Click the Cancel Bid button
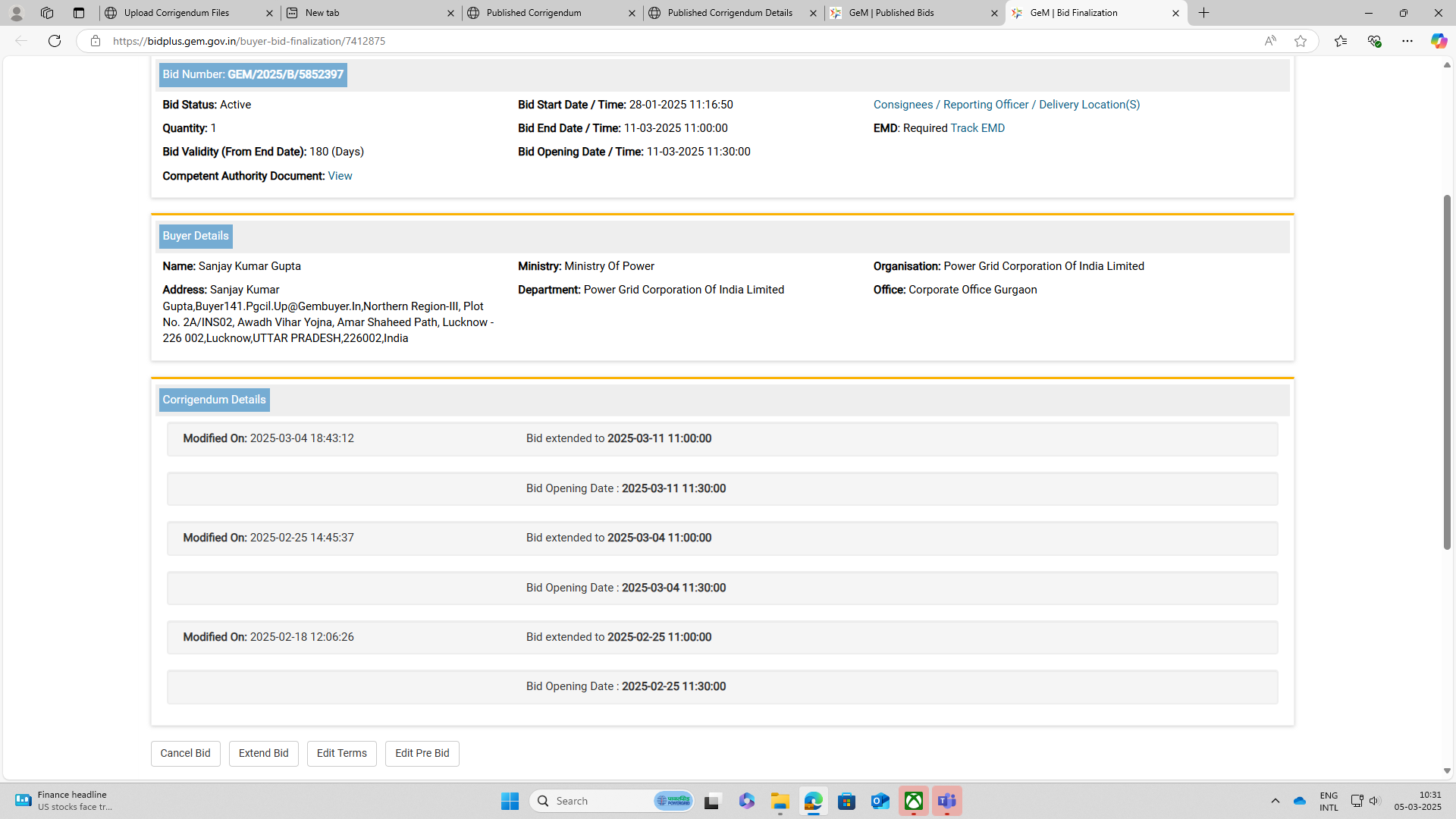The image size is (1456, 819). 185,753
